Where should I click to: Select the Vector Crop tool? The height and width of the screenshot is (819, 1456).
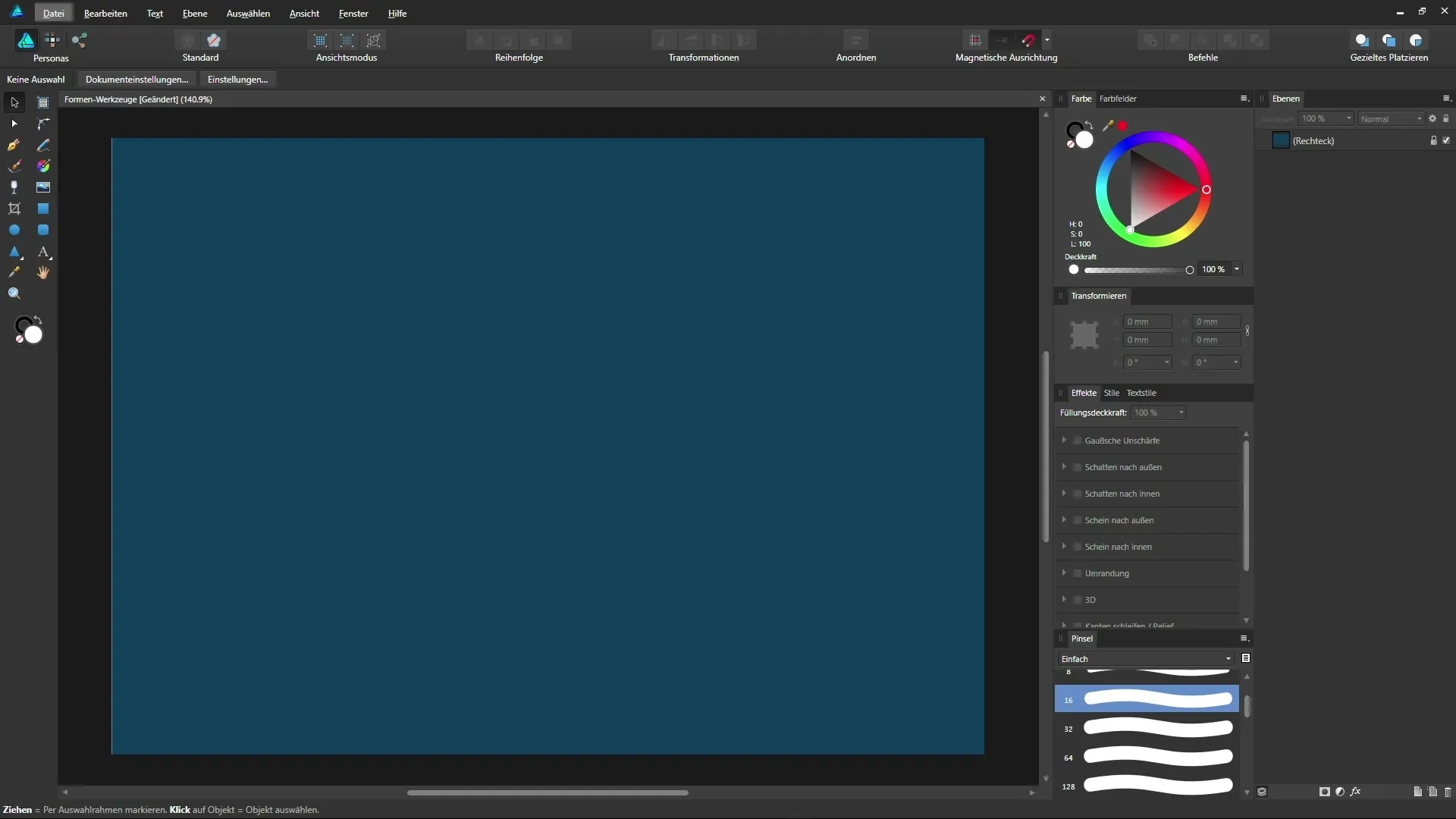(x=14, y=209)
